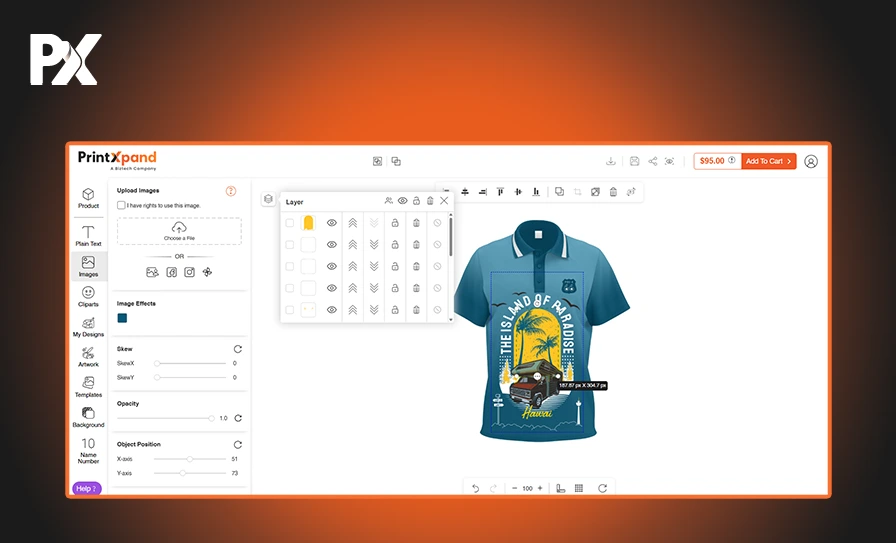896x543 pixels.
Task: Switch to the Templates tab
Action: [88, 386]
